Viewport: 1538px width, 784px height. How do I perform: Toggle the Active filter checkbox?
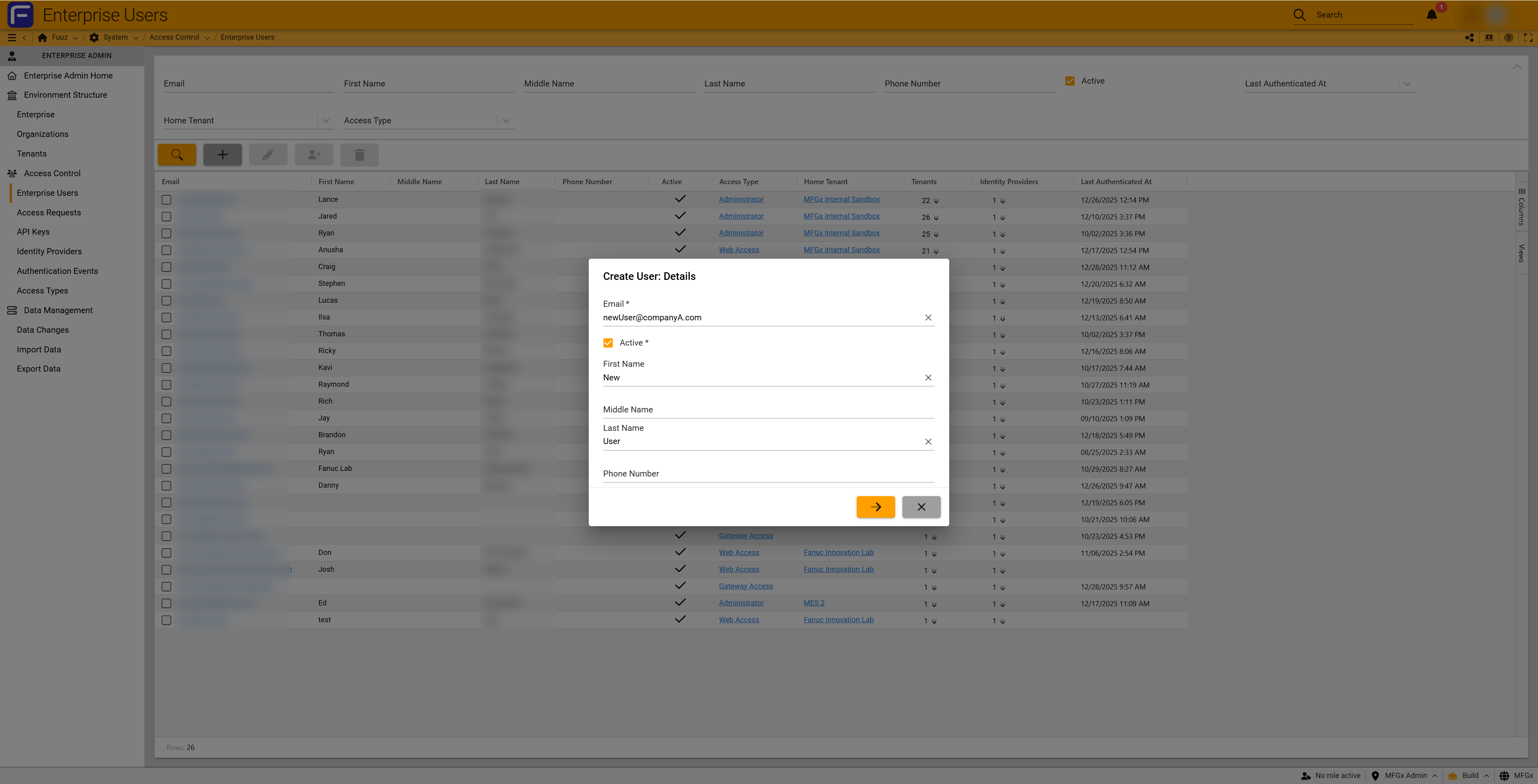pos(1070,80)
